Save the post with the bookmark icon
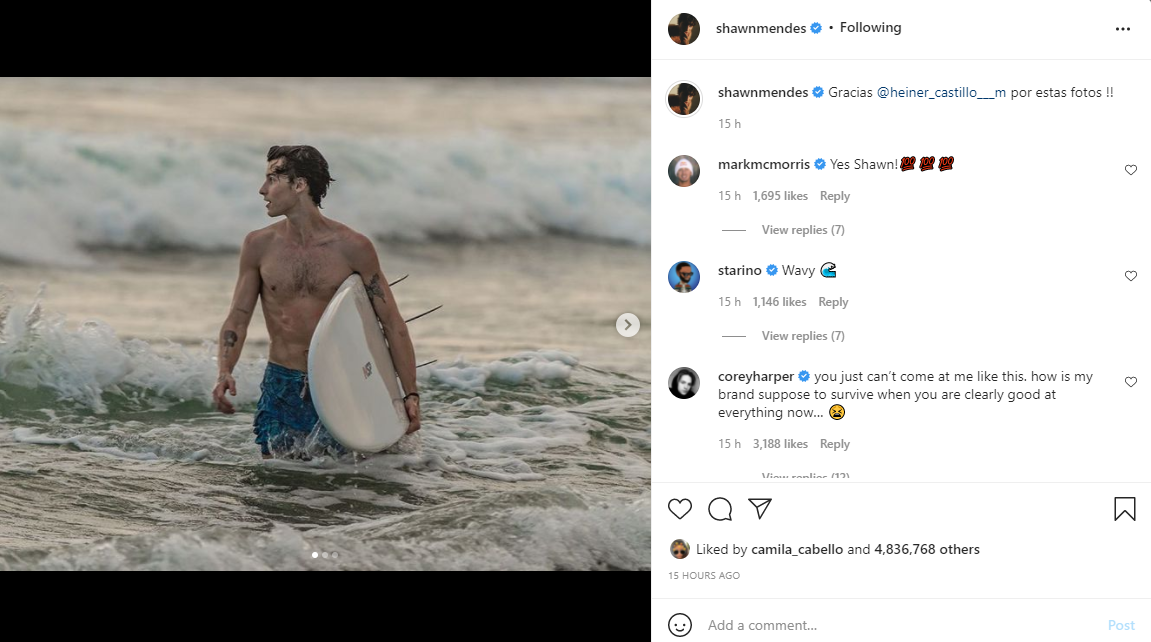Viewport: 1151px width, 642px height. [x=1125, y=509]
